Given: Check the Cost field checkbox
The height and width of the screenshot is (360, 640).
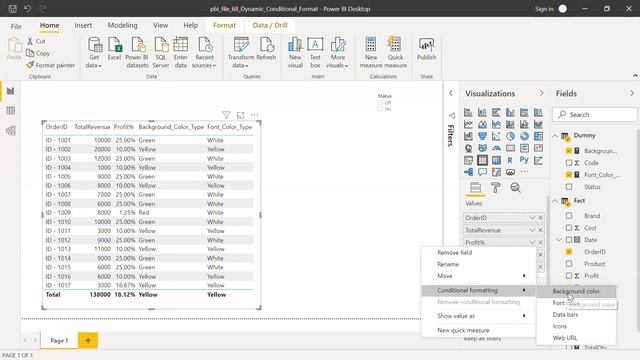Looking at the screenshot, I should tap(569, 228).
